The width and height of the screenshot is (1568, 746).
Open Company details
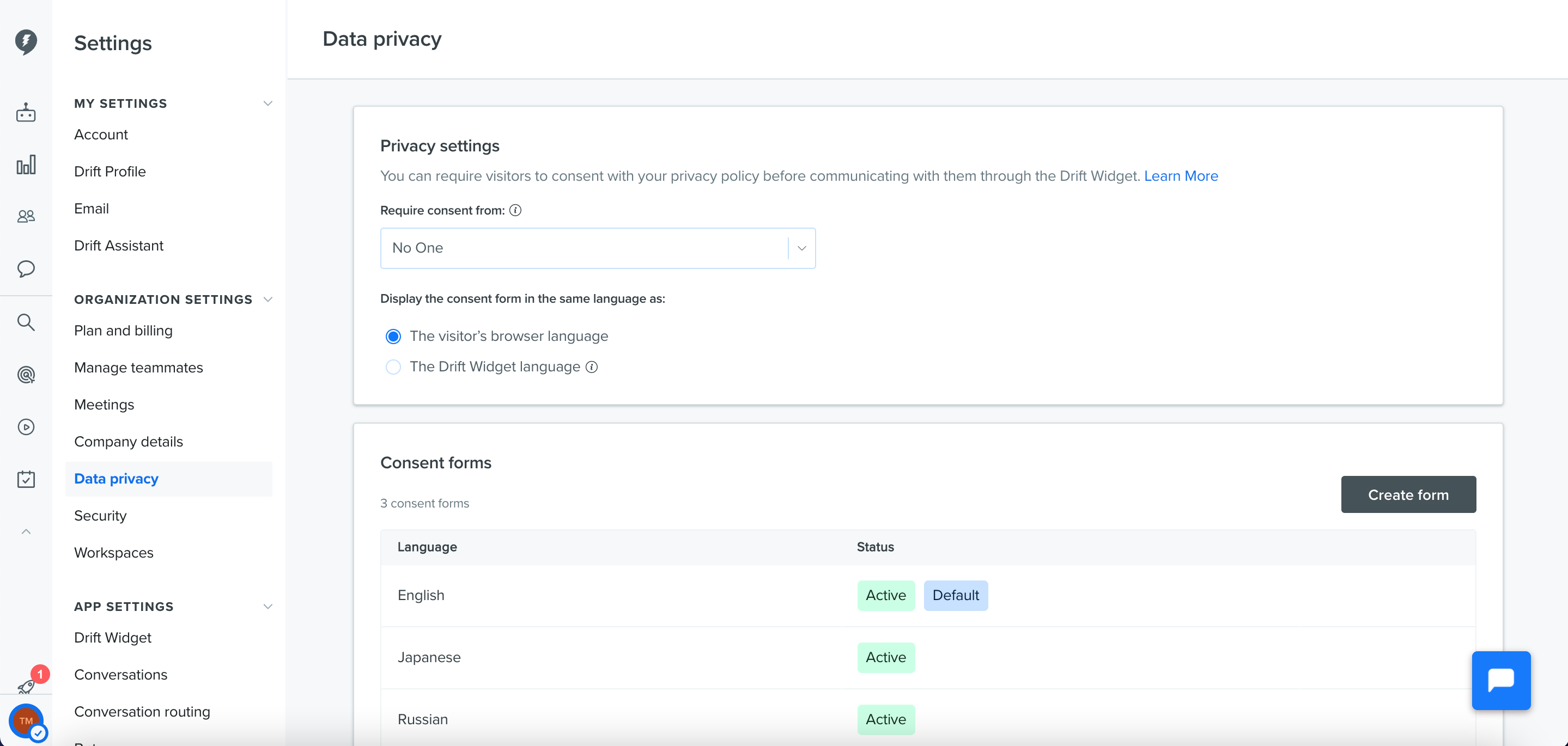pyautogui.click(x=129, y=442)
